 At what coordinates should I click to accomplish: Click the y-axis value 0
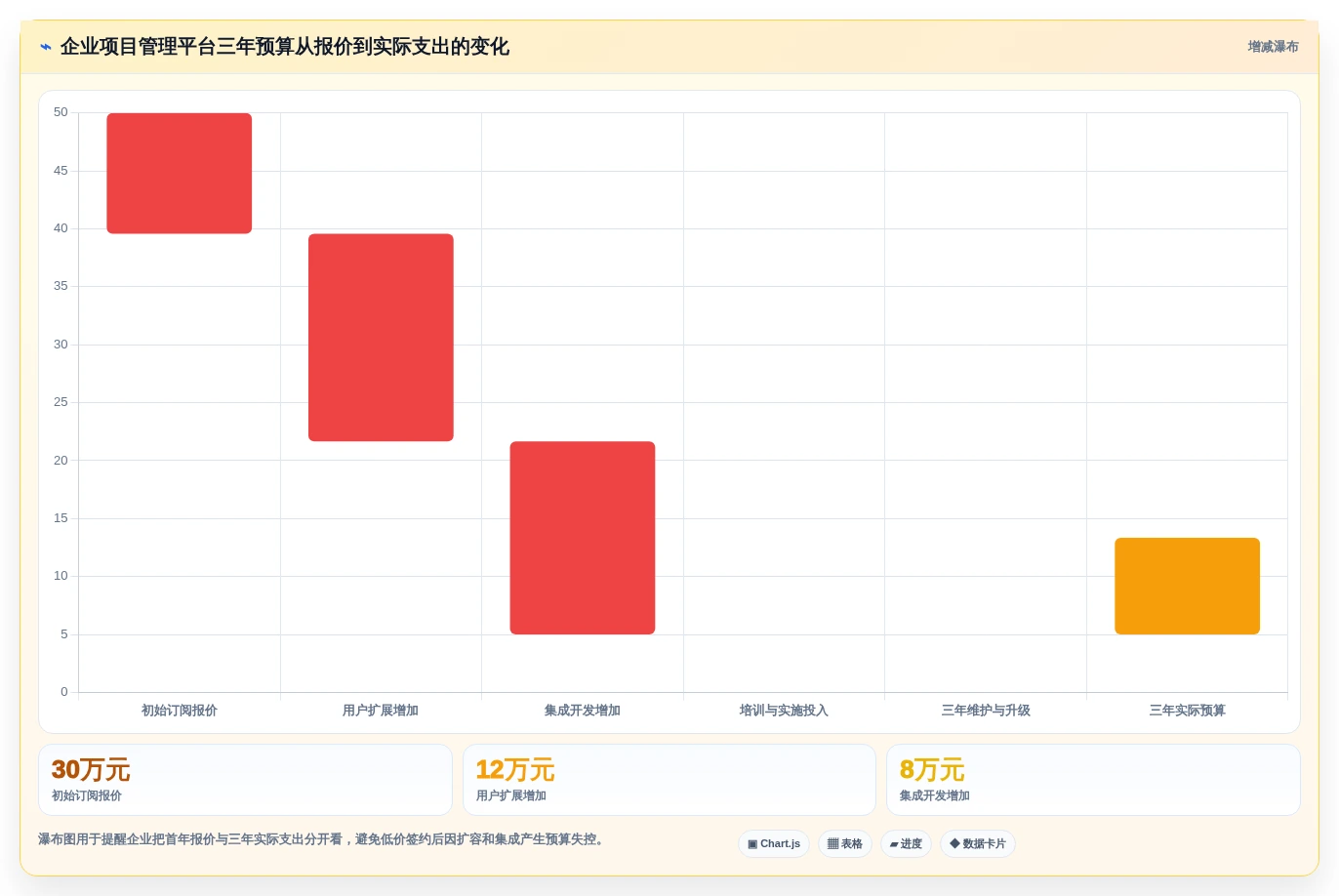64,692
